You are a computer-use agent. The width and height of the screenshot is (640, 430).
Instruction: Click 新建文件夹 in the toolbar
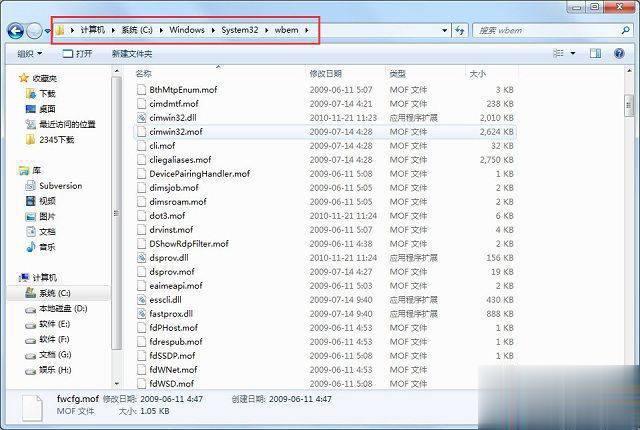pos(132,53)
